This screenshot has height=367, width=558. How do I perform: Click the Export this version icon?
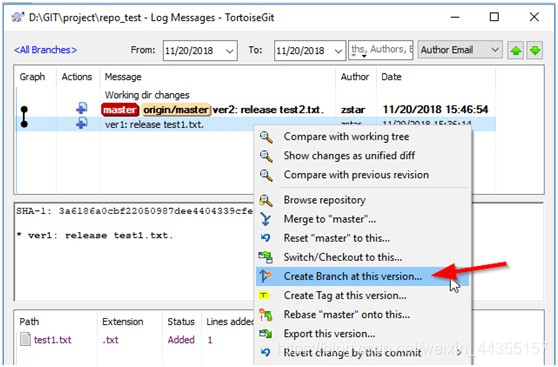point(266,334)
